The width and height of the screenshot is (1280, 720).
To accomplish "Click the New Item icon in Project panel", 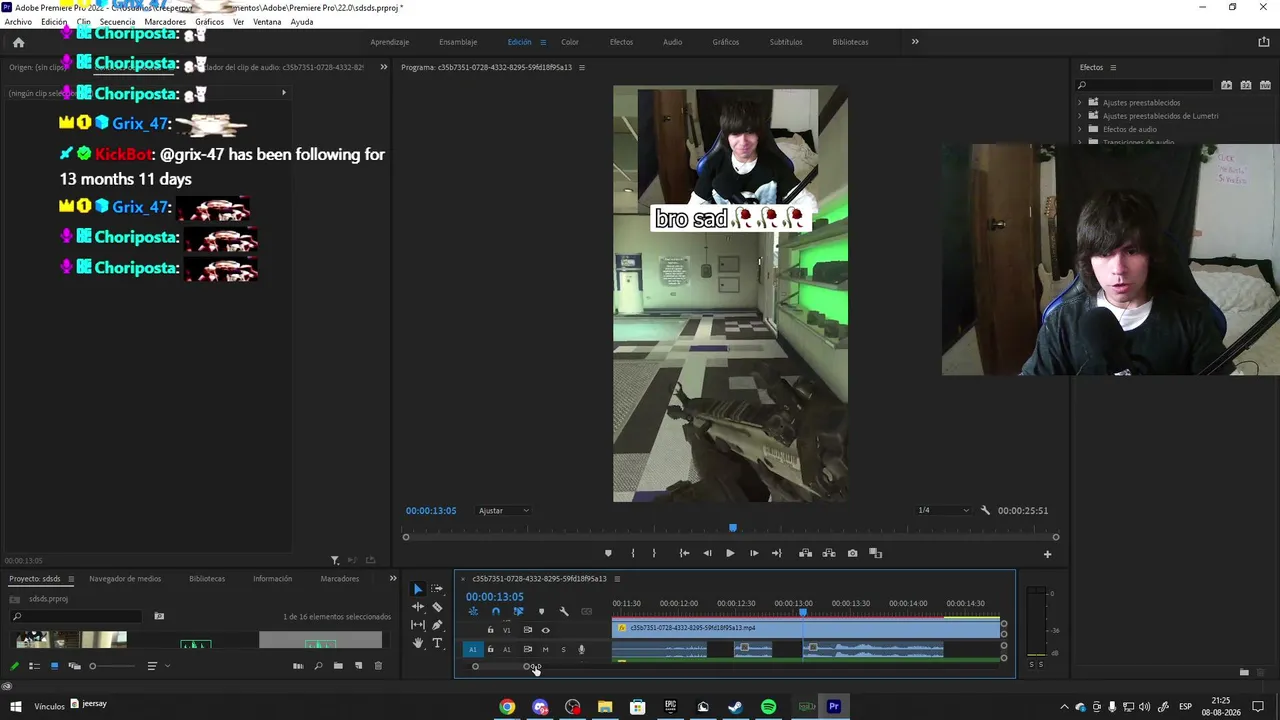I will pos(359,666).
